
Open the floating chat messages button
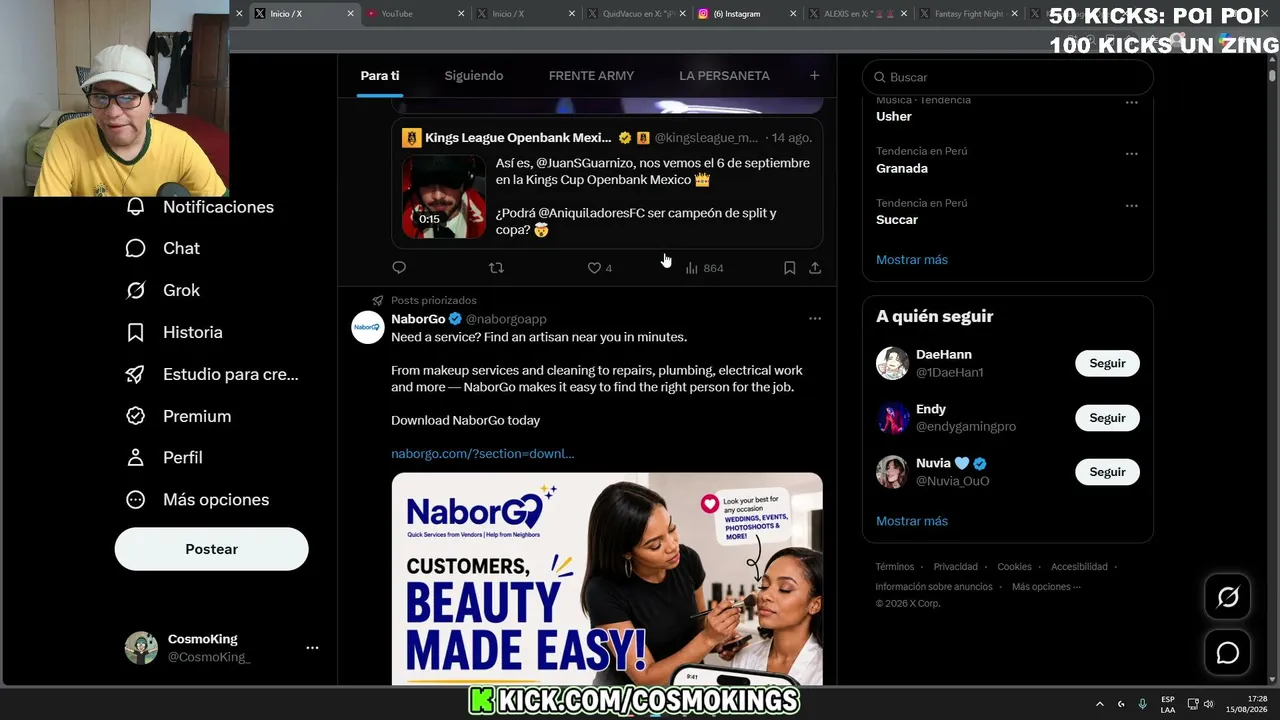pyautogui.click(x=1227, y=653)
